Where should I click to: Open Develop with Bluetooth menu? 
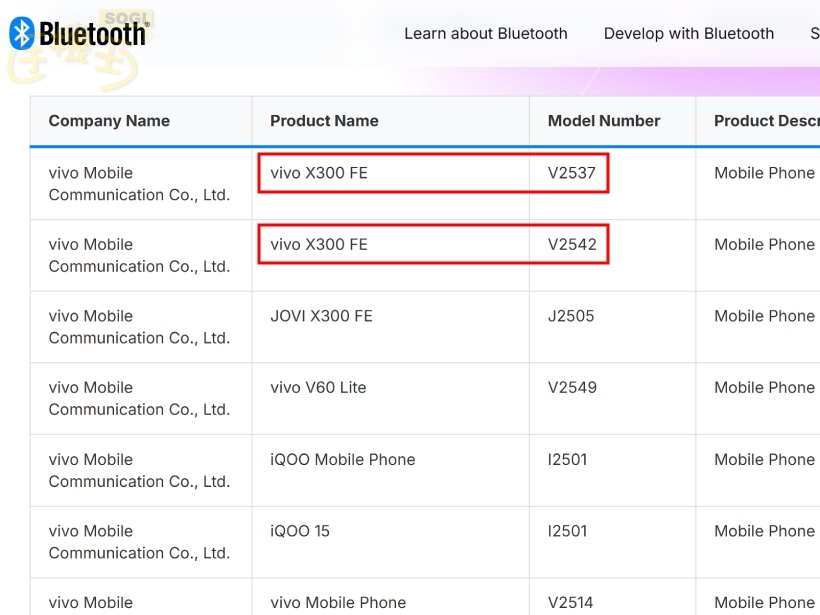[688, 33]
